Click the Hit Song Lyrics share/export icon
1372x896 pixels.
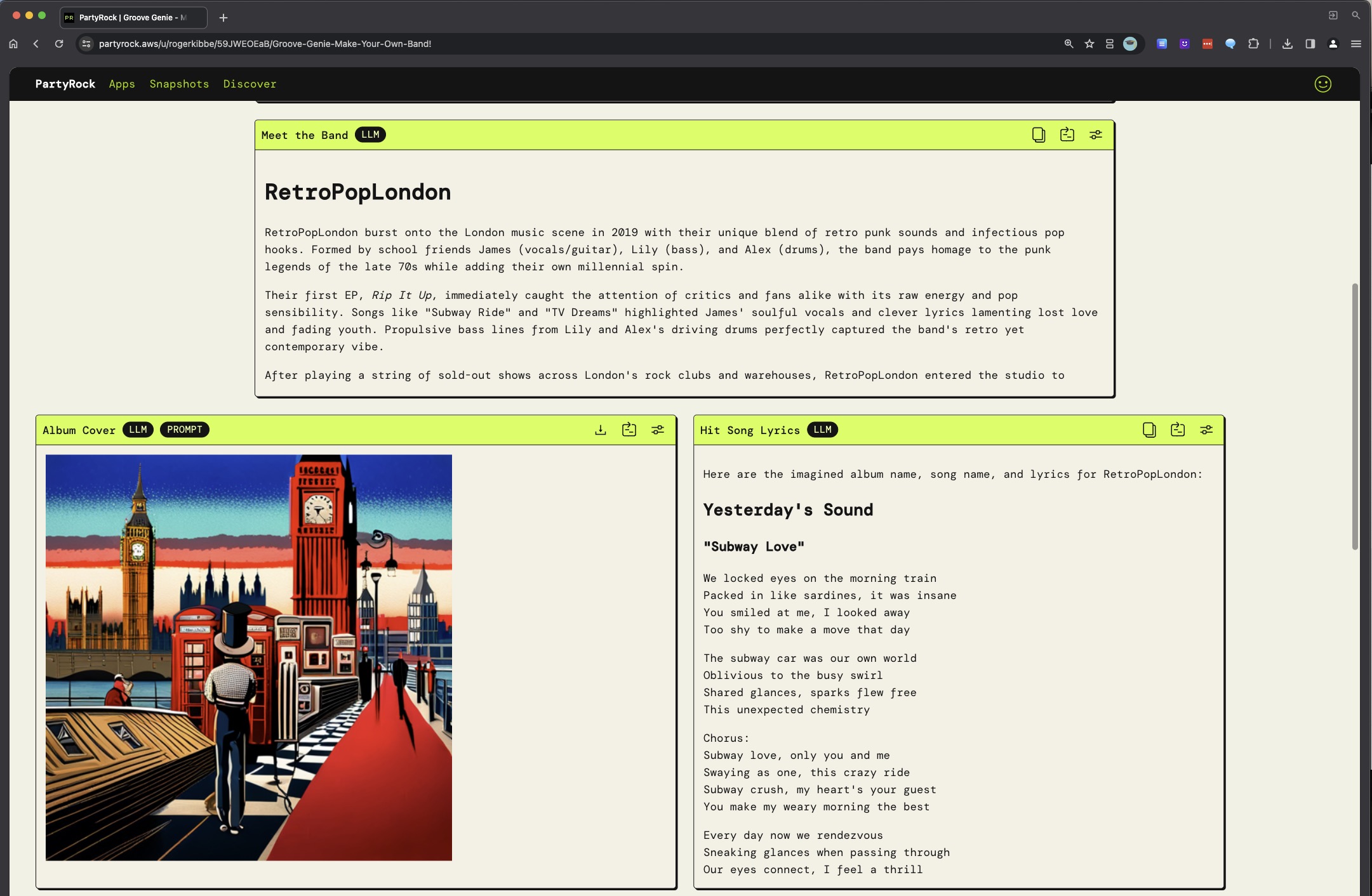click(x=1177, y=430)
